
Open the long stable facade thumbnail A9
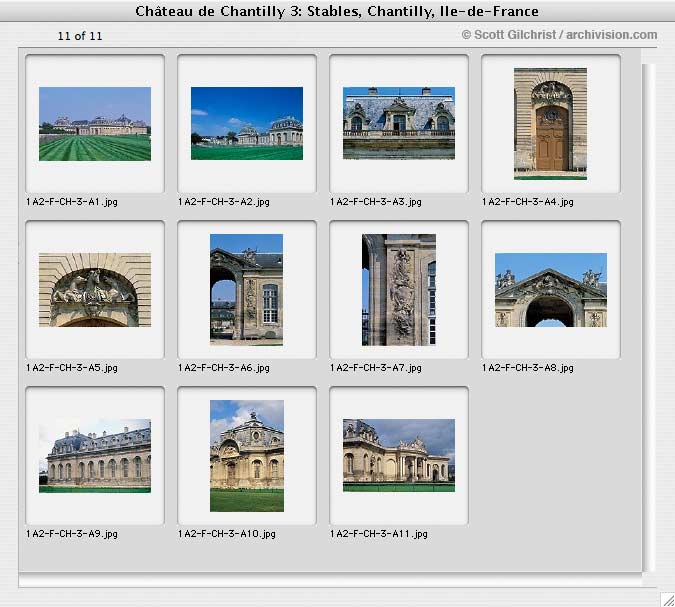(95, 456)
